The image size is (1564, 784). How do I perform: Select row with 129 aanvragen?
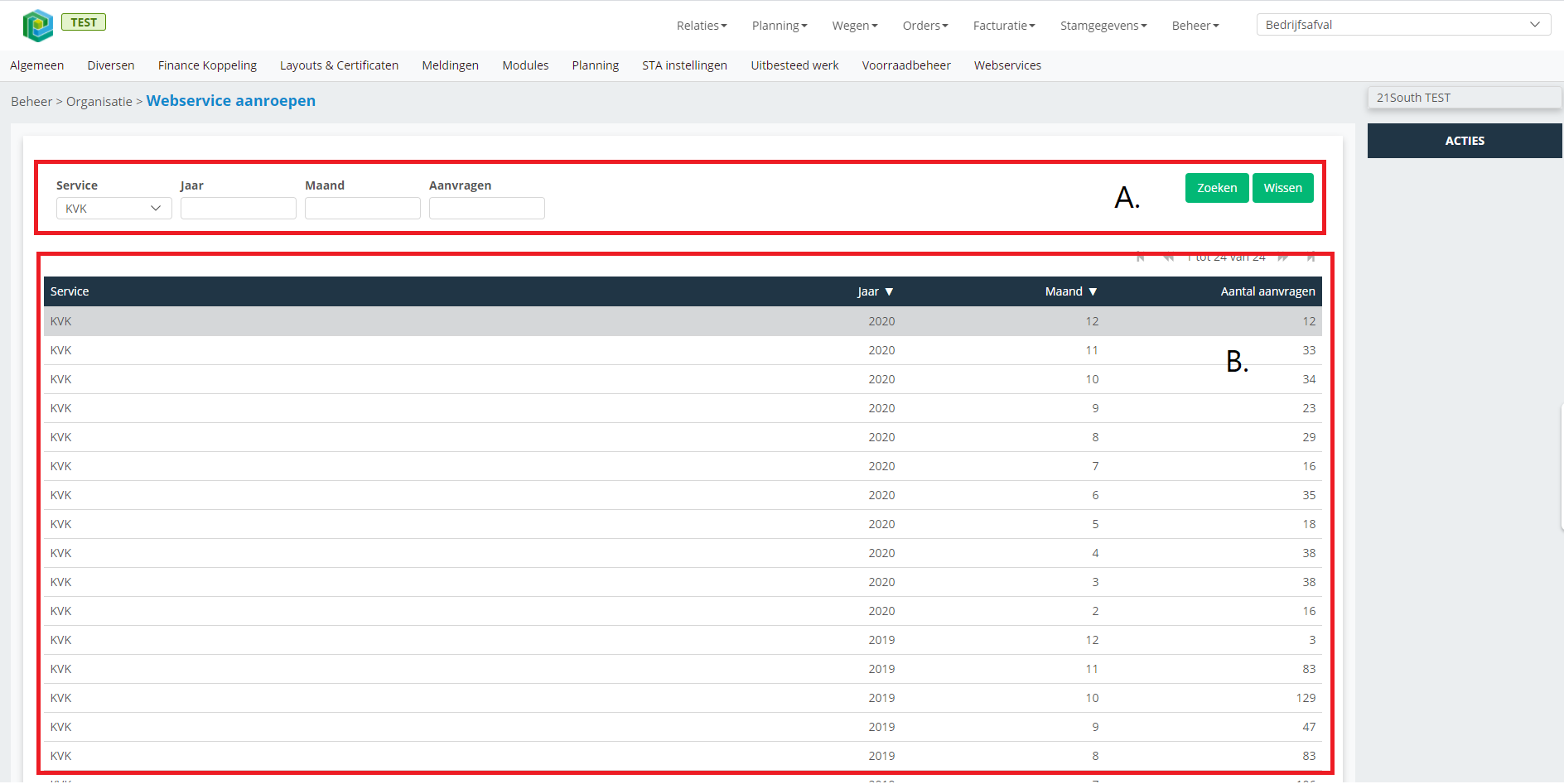683,698
